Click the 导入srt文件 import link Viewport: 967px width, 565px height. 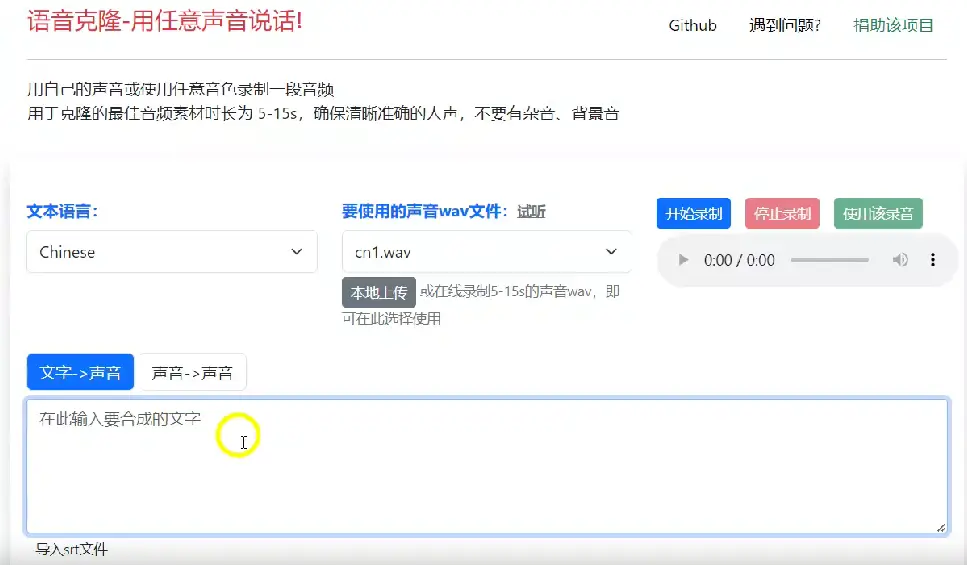pyautogui.click(x=71, y=549)
